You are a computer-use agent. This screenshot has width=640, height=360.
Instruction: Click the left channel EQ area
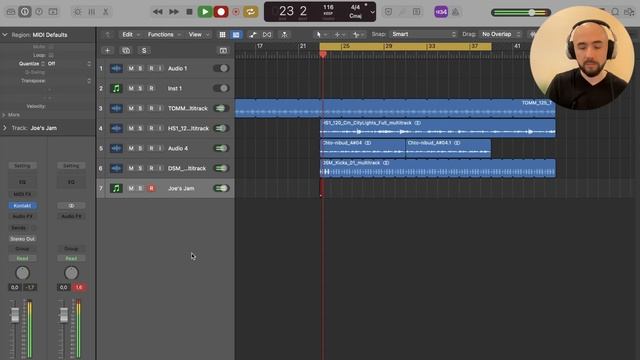(x=22, y=182)
